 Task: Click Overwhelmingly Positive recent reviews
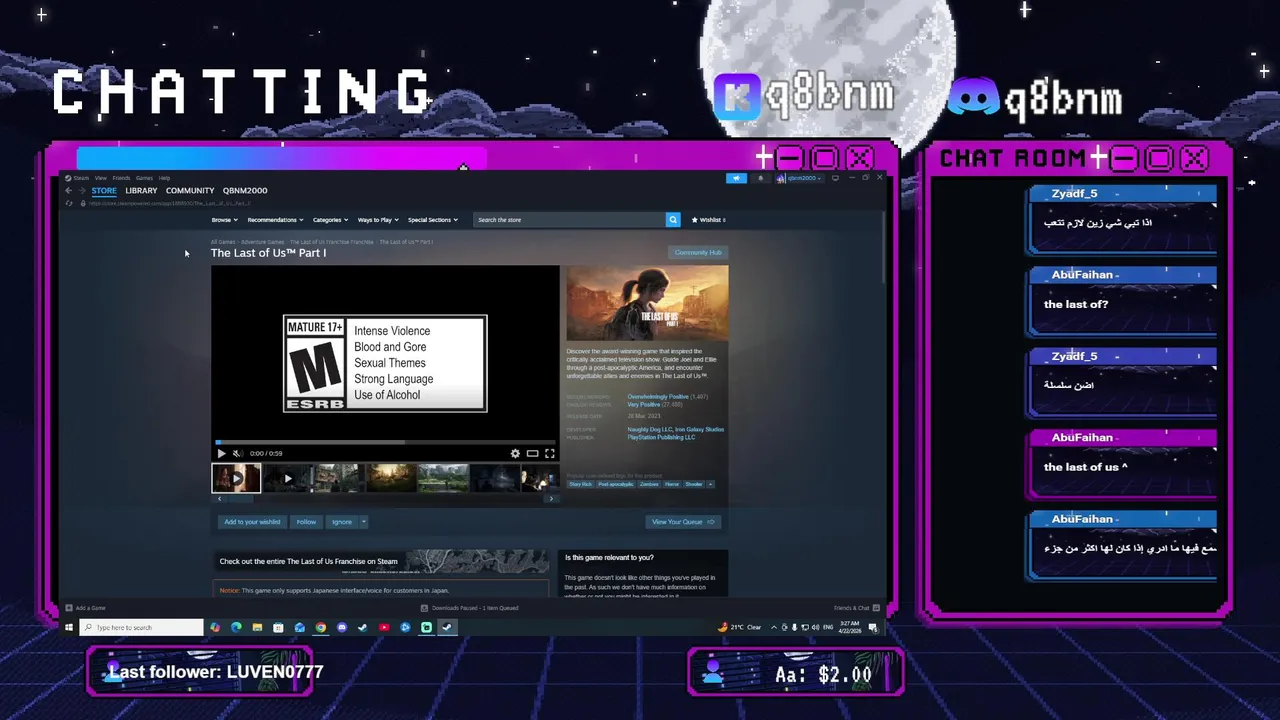658,397
